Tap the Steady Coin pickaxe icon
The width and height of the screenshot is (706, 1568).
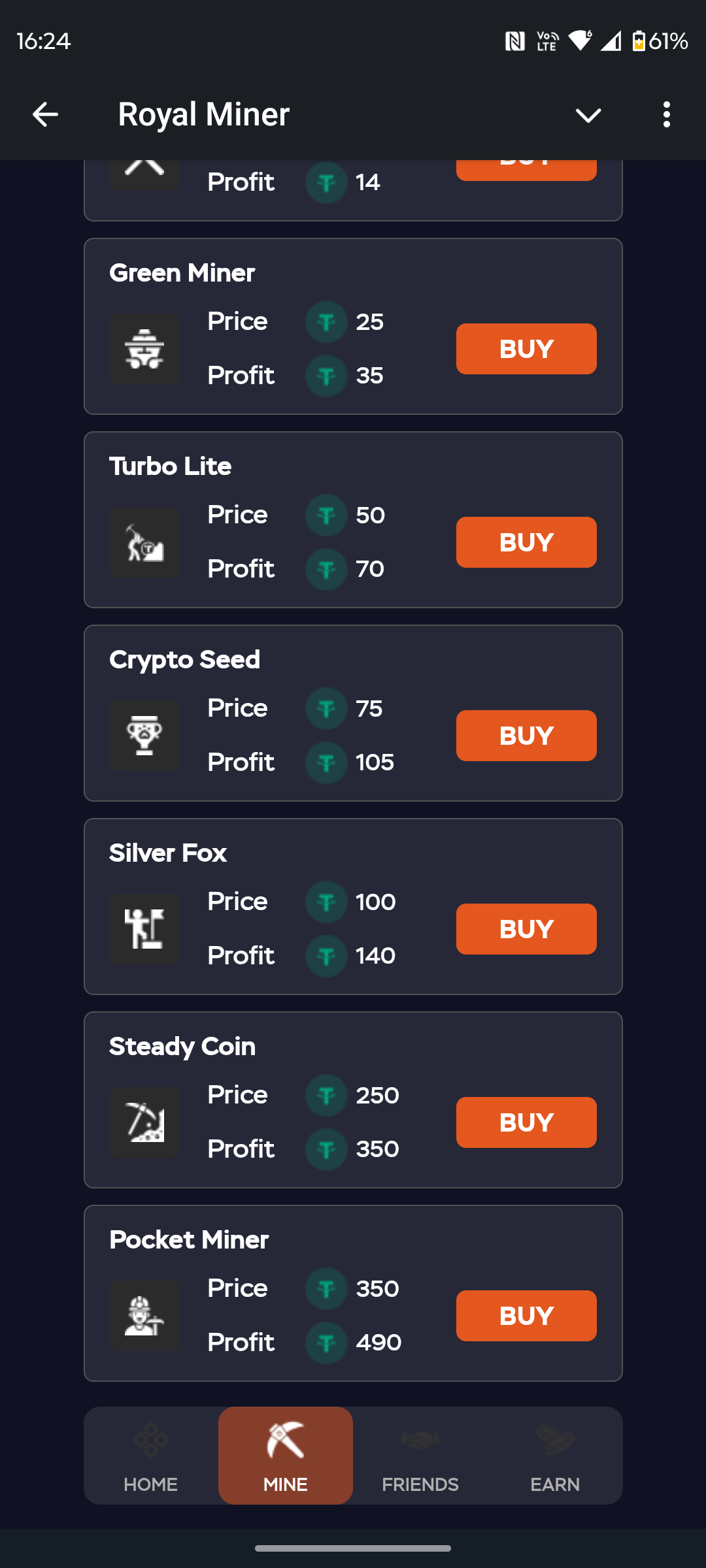[x=144, y=1122]
